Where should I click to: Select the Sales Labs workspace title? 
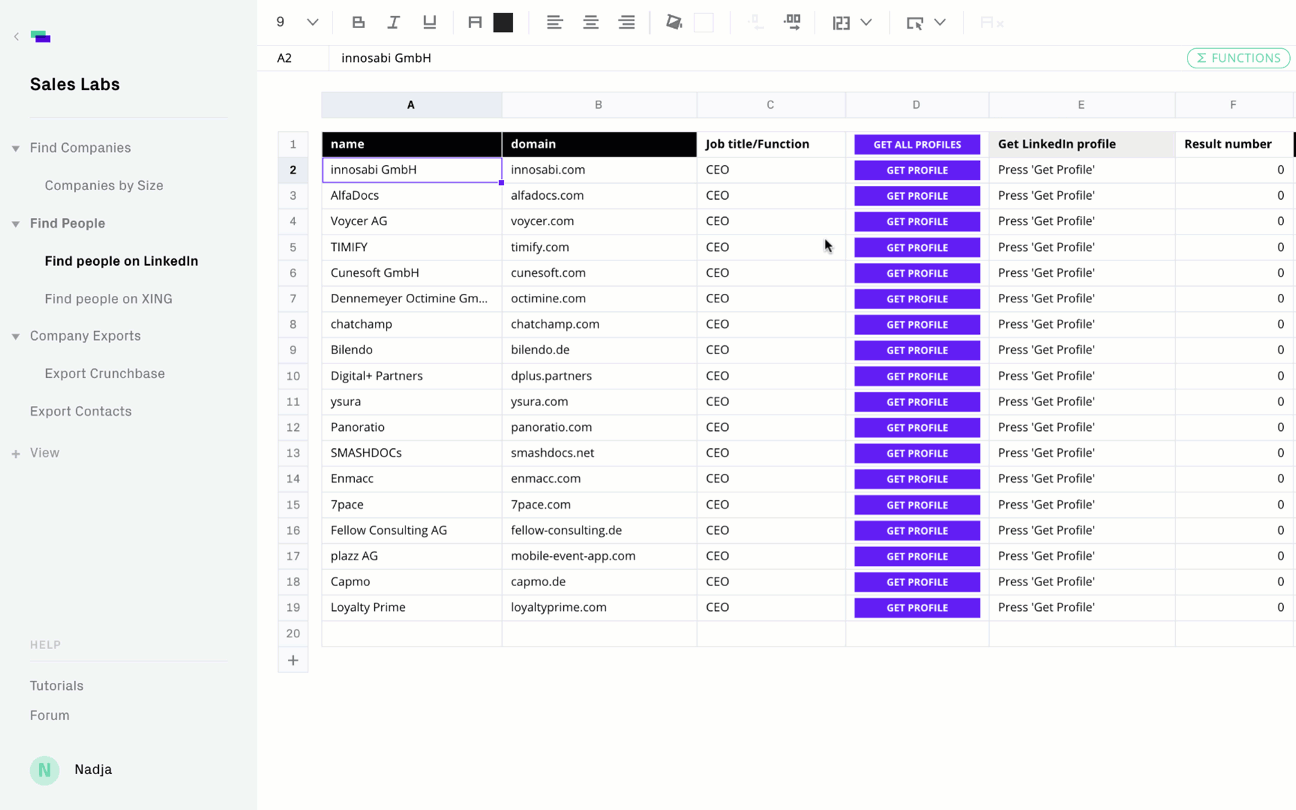point(75,85)
